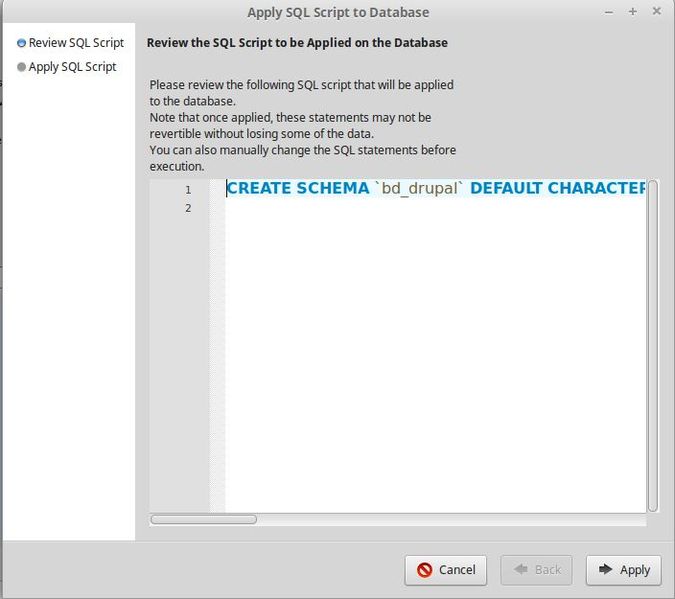675x599 pixels.
Task: Click the heading 'Review the SQL Script to be Applied'
Action: pyautogui.click(x=297, y=43)
